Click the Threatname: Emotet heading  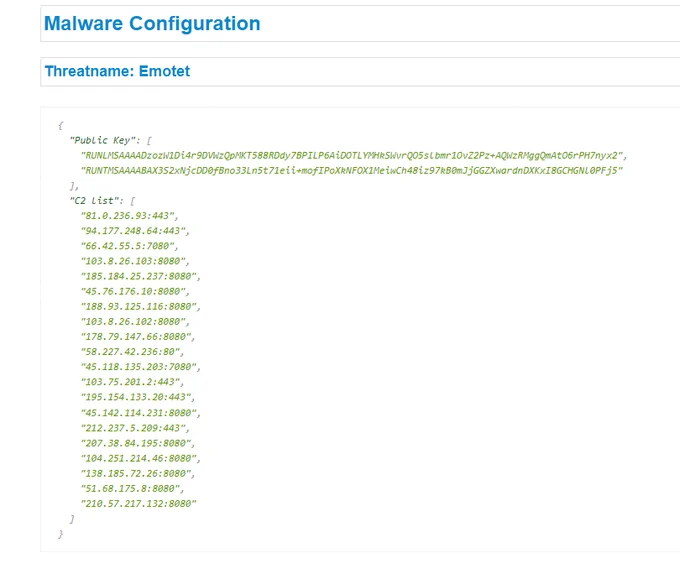(117, 71)
